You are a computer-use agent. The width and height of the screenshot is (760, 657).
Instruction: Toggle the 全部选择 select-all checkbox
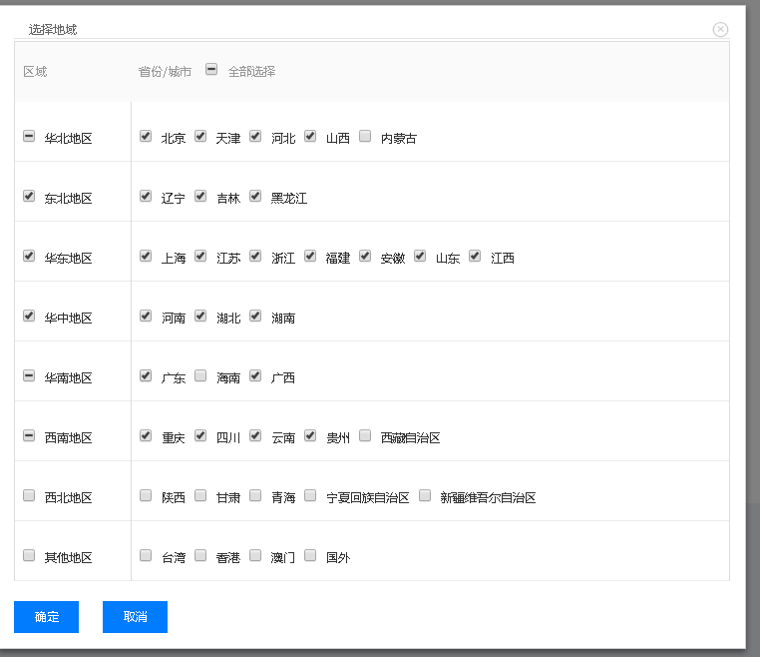pyautogui.click(x=211, y=70)
